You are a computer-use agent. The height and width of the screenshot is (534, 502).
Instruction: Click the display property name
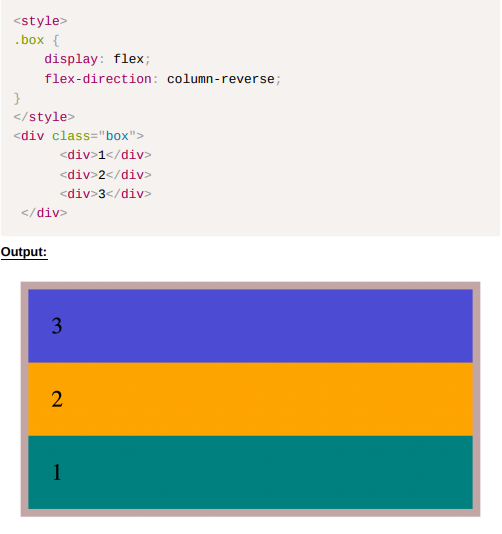click(71, 59)
